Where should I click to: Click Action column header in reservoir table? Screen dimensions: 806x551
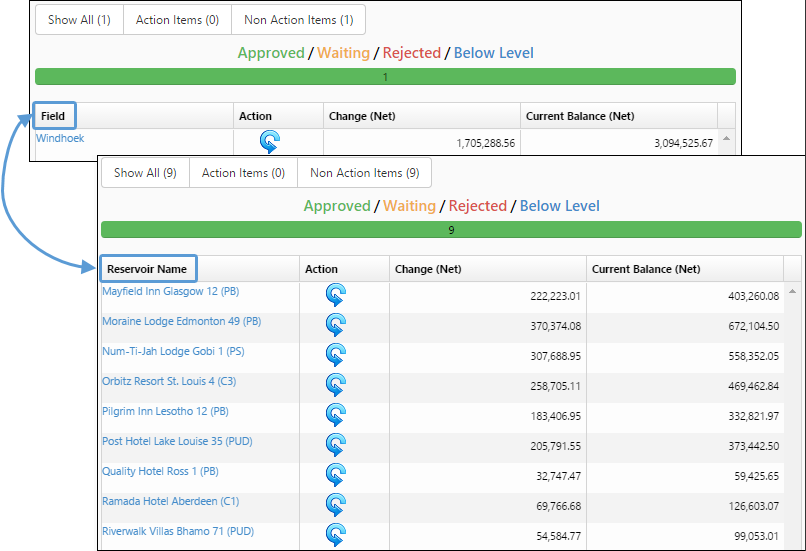(x=344, y=269)
